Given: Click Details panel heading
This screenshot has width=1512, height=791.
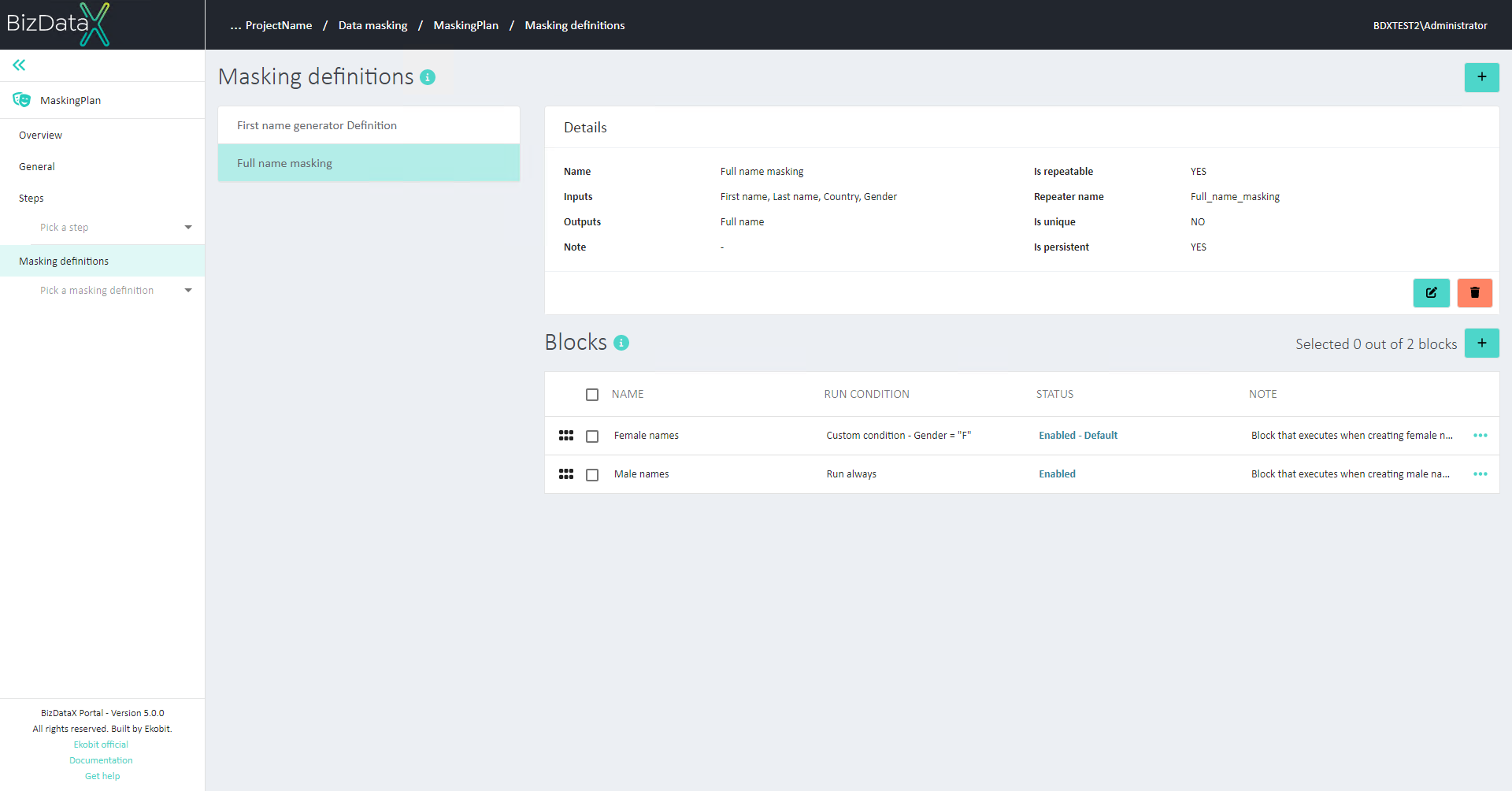Looking at the screenshot, I should pos(585,128).
